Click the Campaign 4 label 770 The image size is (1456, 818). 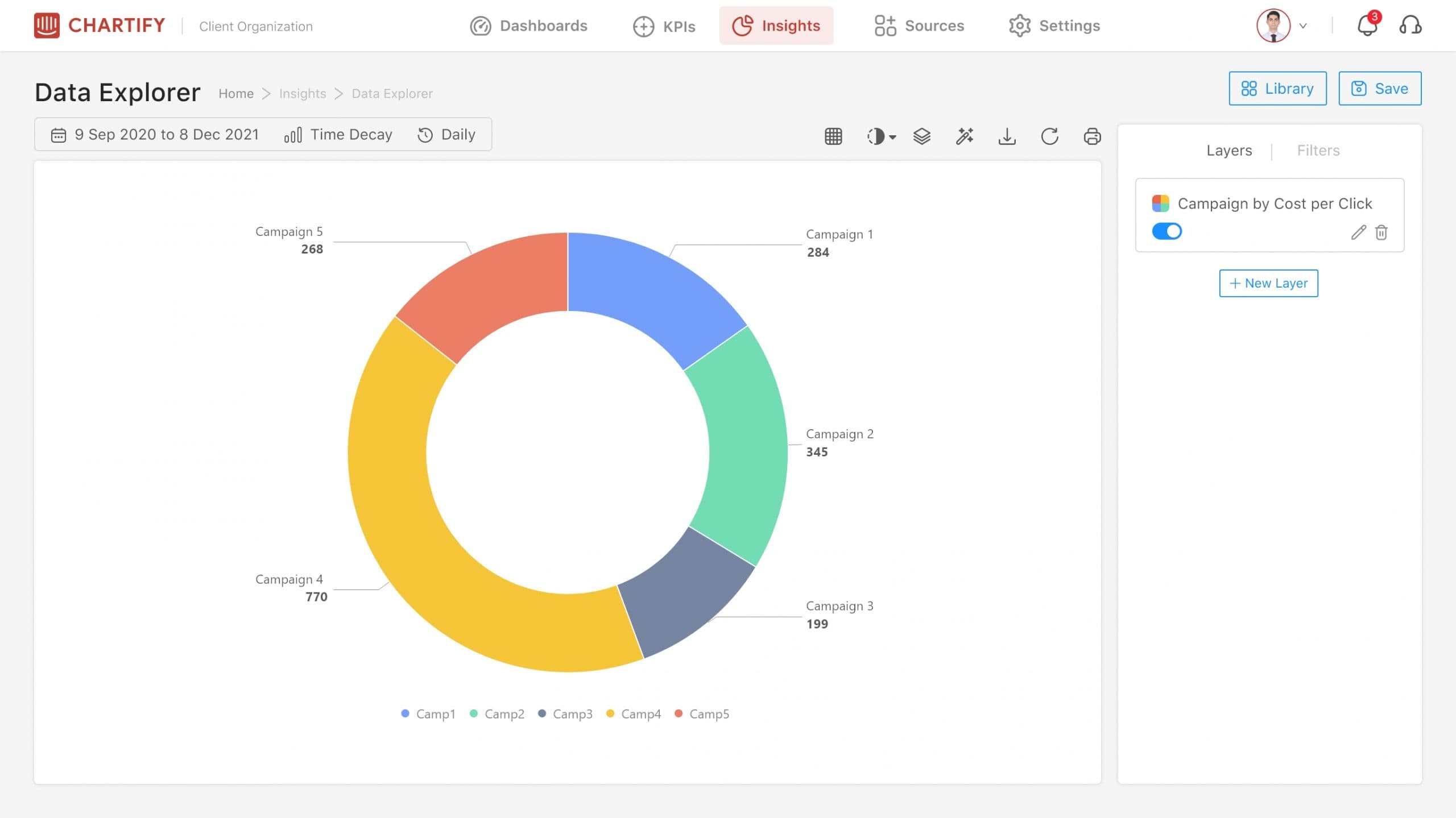pos(291,588)
